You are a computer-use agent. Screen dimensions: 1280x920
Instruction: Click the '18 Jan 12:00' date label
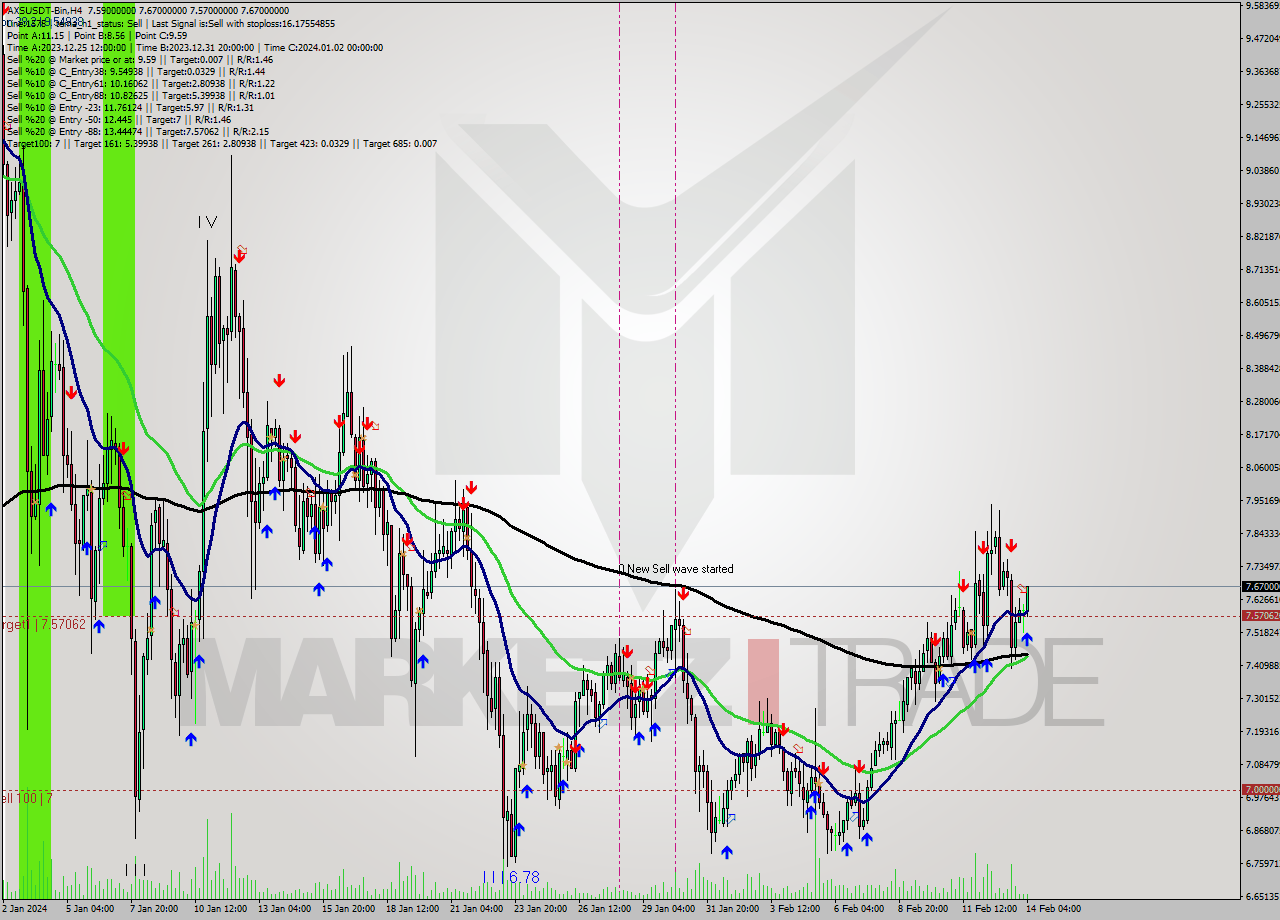click(412, 909)
